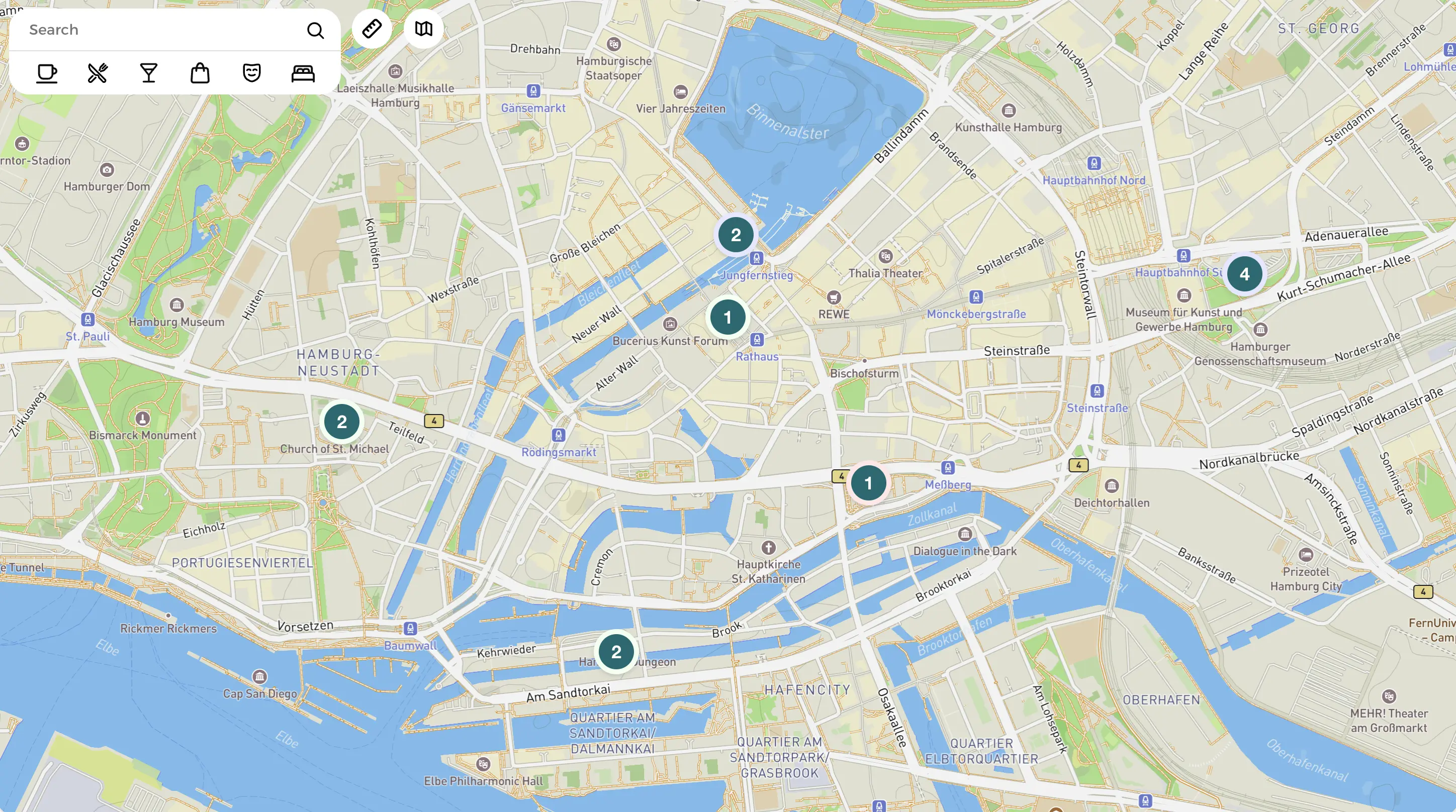Select the hotel/accommodation filter icon

click(303, 73)
